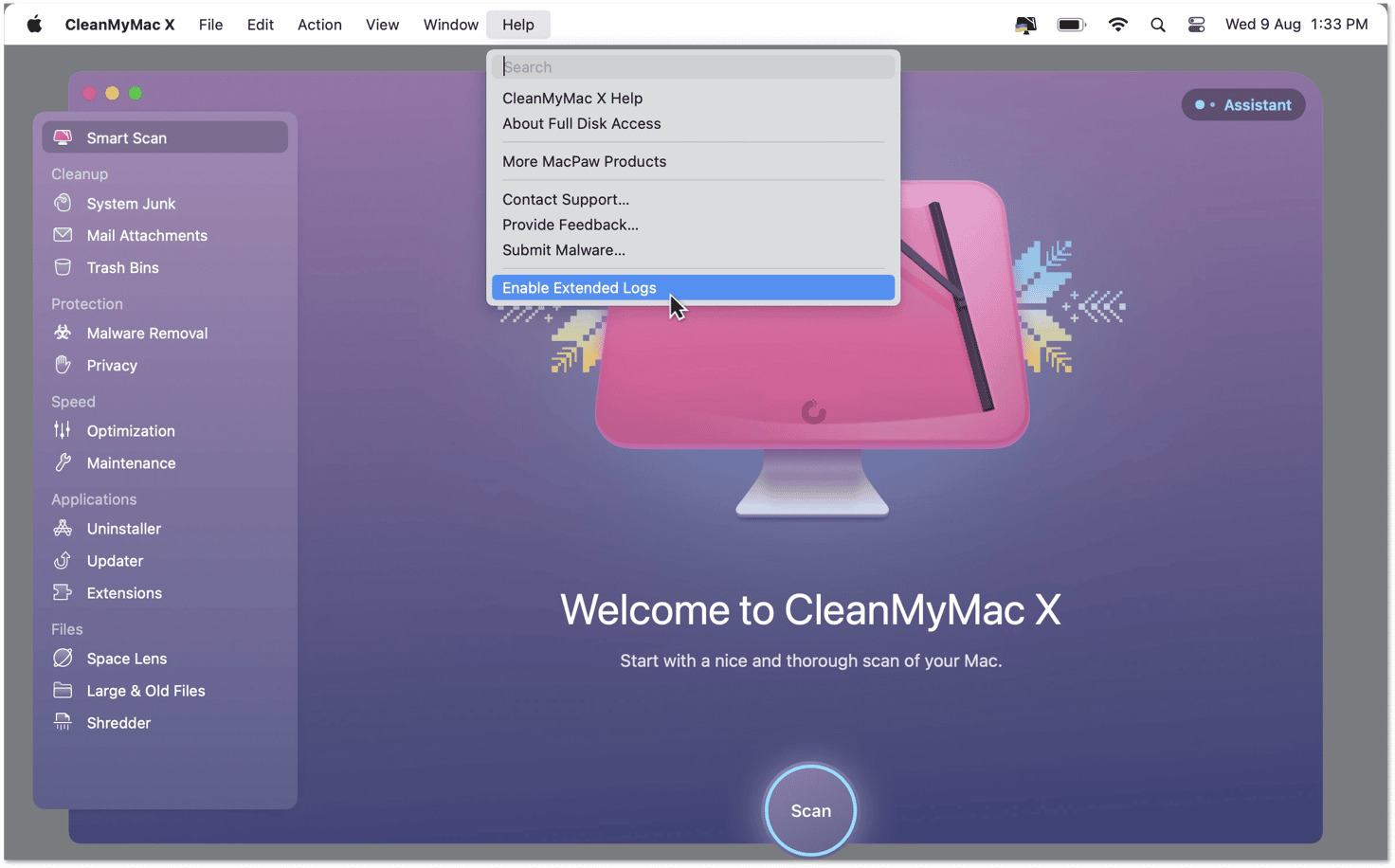Screen dimensions: 1395x868
Task: Click the Smart Scan monitor icon
Action: pos(63,137)
